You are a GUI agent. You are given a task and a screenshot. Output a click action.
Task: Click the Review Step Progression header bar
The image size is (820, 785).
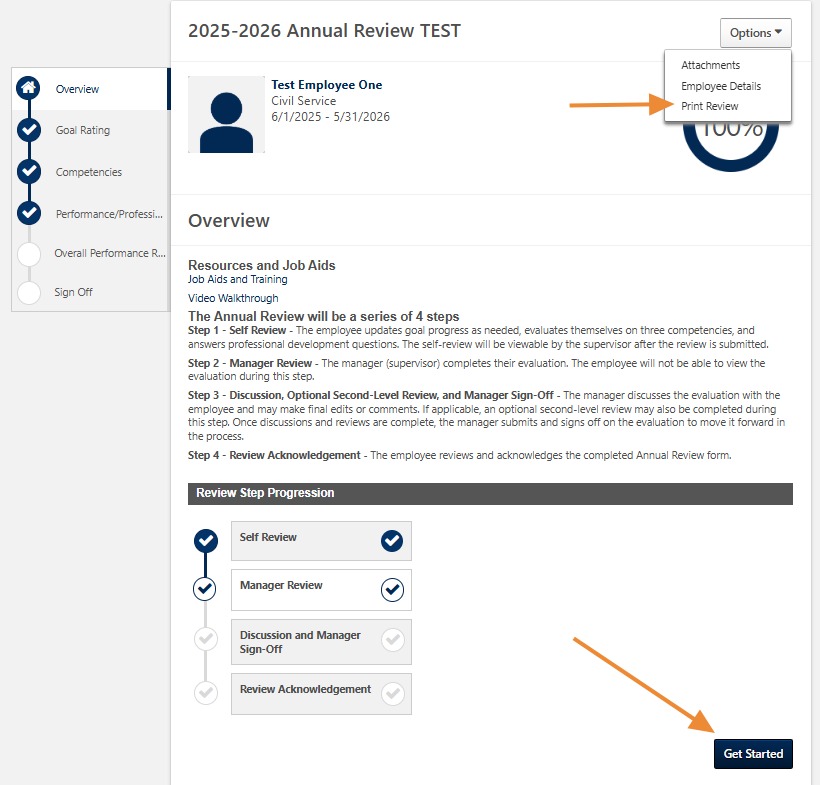pyautogui.click(x=490, y=494)
